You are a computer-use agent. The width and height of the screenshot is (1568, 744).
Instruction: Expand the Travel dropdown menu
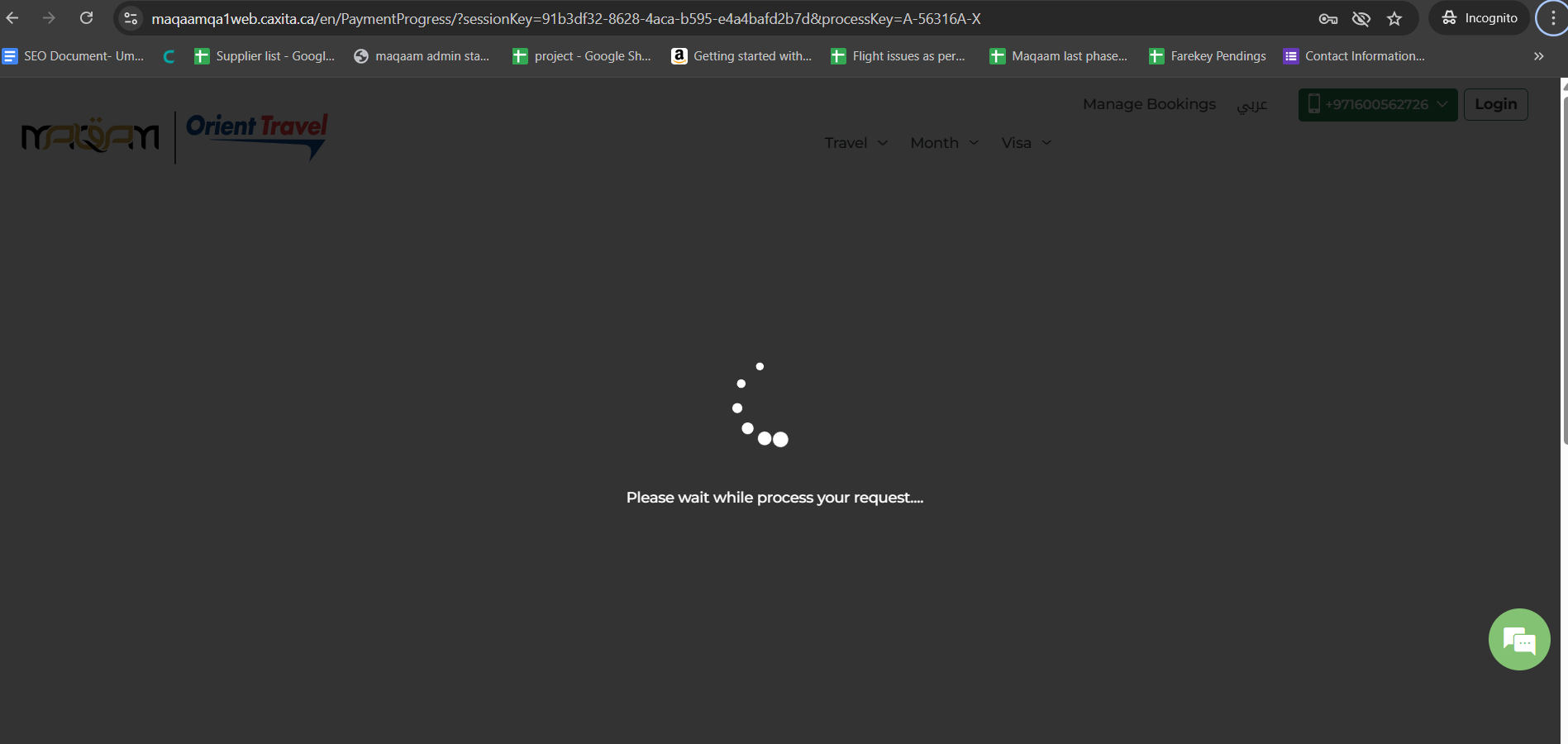click(x=856, y=143)
